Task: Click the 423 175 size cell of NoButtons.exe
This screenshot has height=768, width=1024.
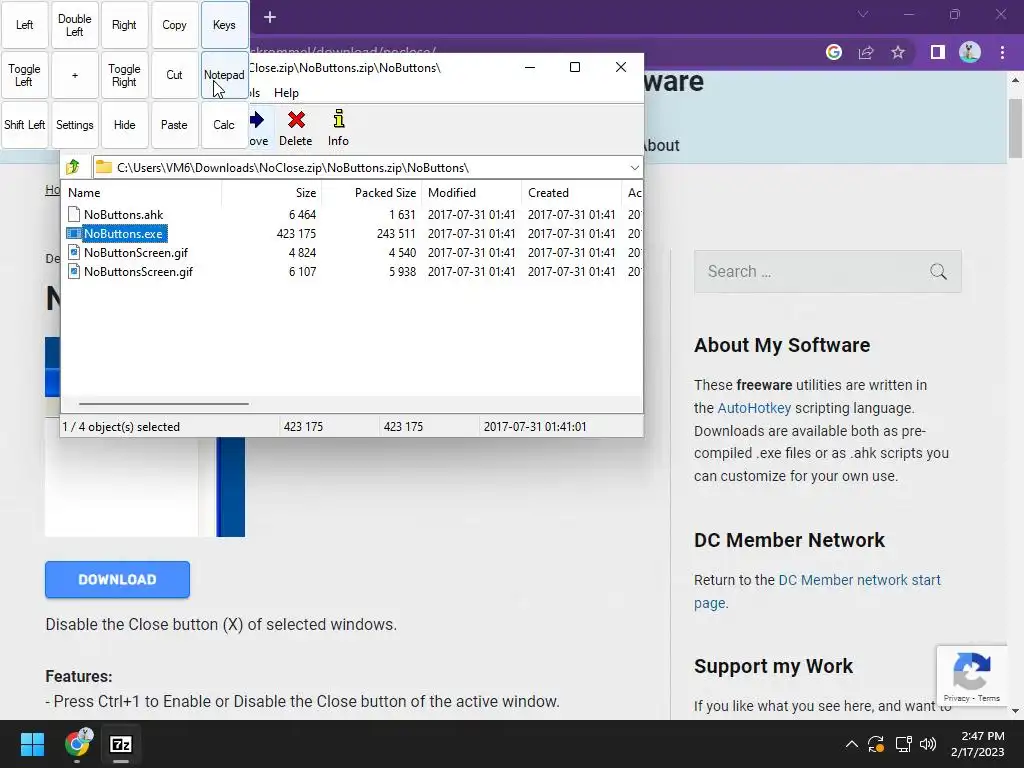Action: pos(296,233)
